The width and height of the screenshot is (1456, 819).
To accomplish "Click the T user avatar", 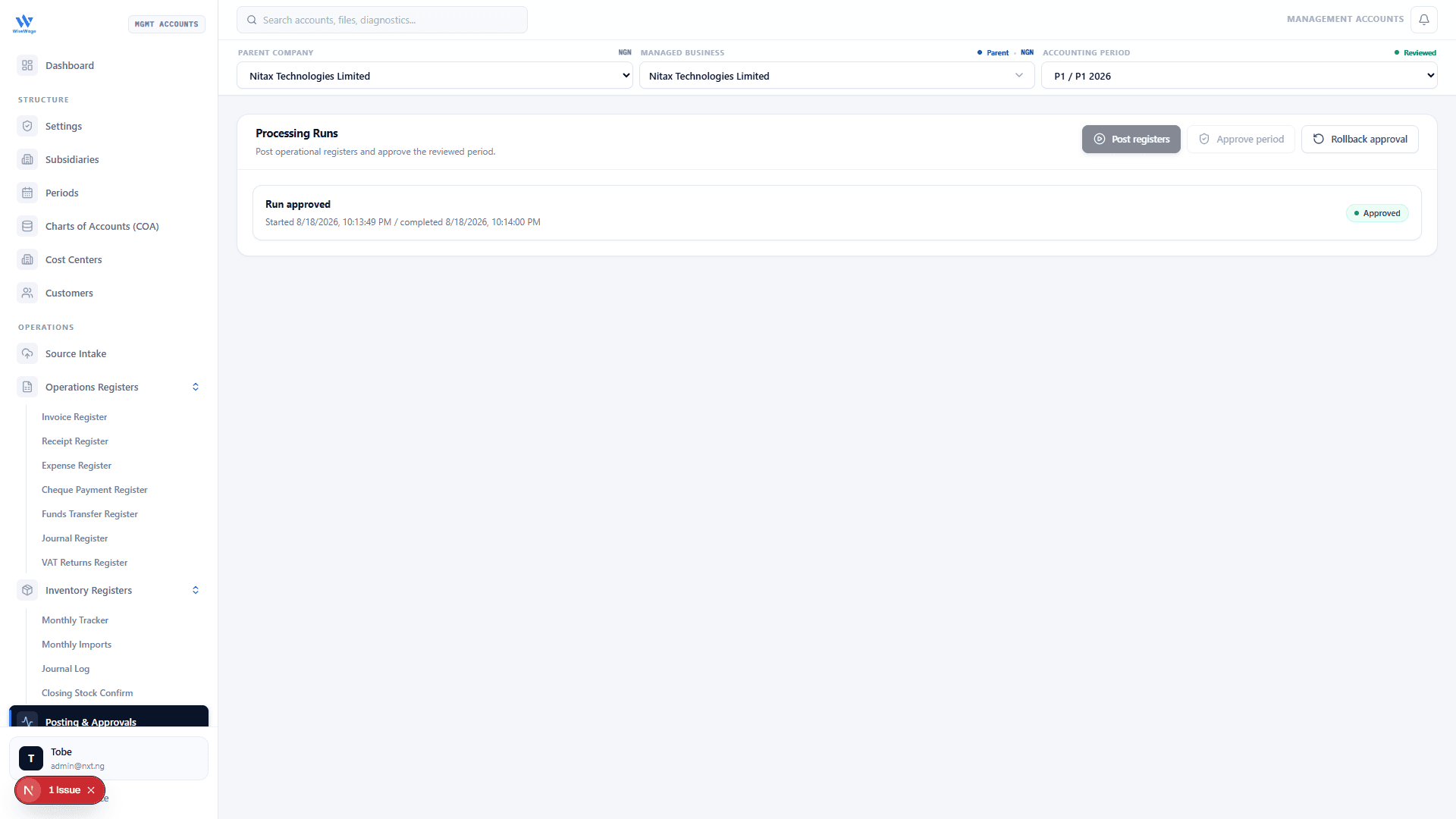I will [31, 758].
